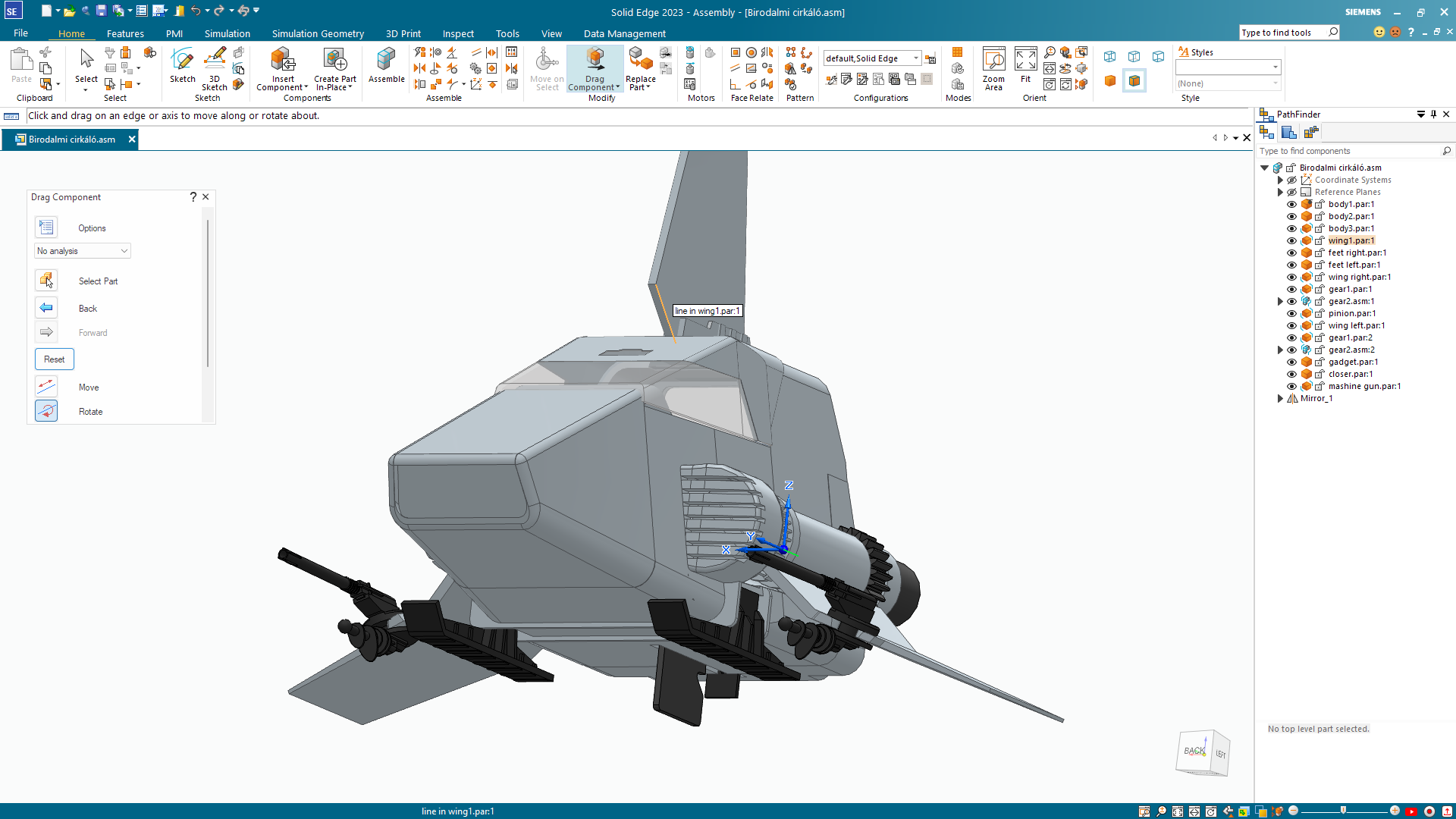Fit the model to the window
The height and width of the screenshot is (819, 1456).
[1025, 65]
